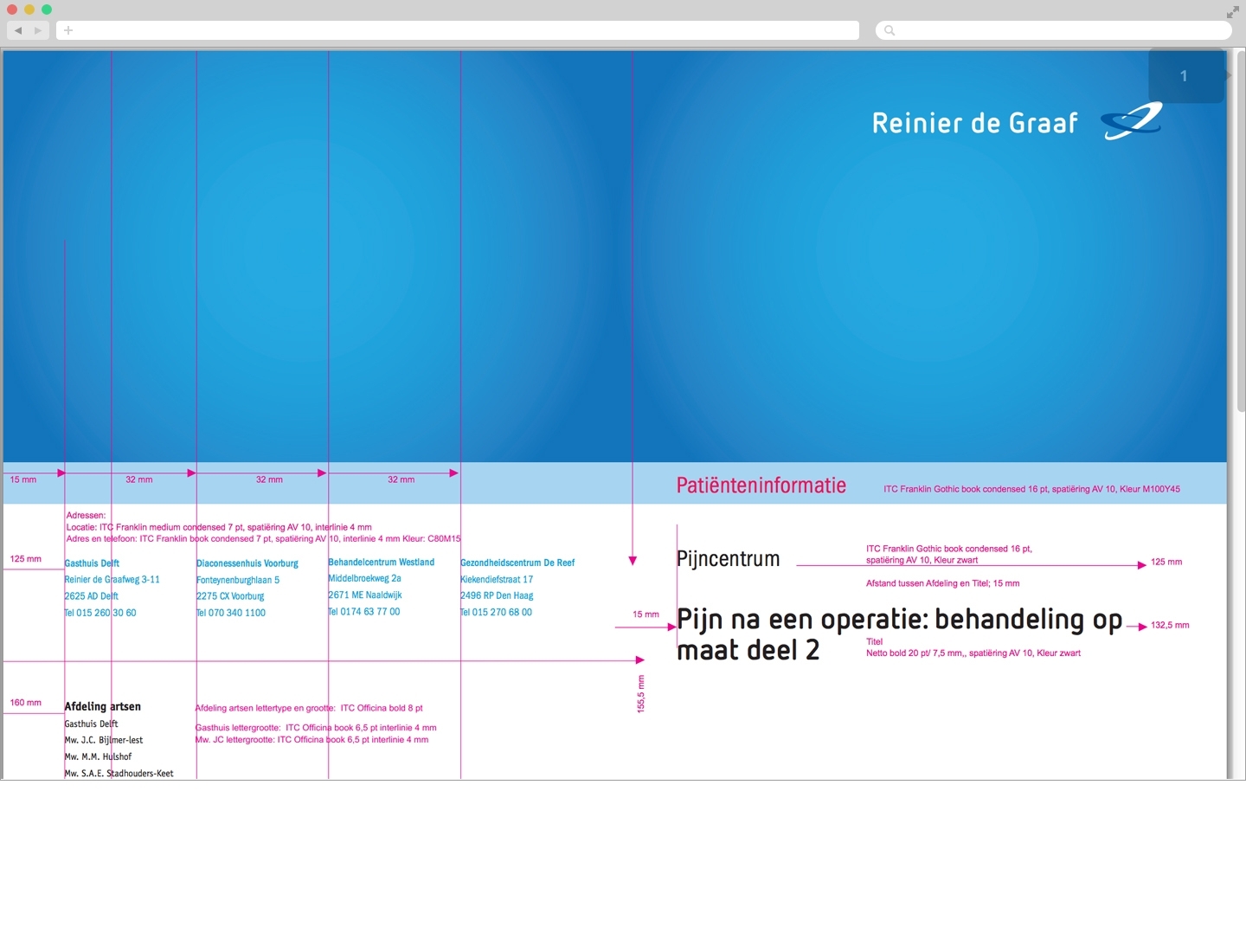Viewport: 1246px width, 952px height.
Task: Click the next-page arrow beside page badge
Action: (x=1228, y=75)
